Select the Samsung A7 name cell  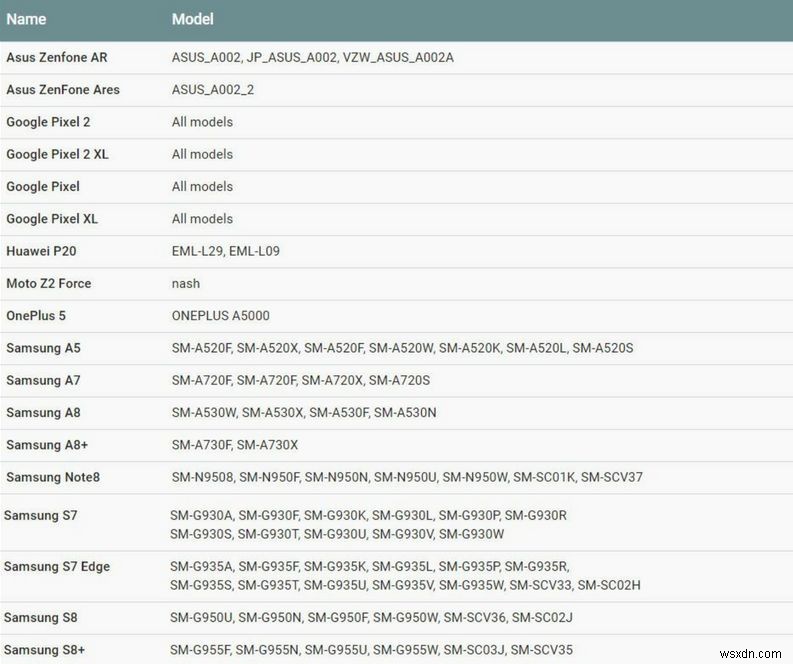click(43, 381)
